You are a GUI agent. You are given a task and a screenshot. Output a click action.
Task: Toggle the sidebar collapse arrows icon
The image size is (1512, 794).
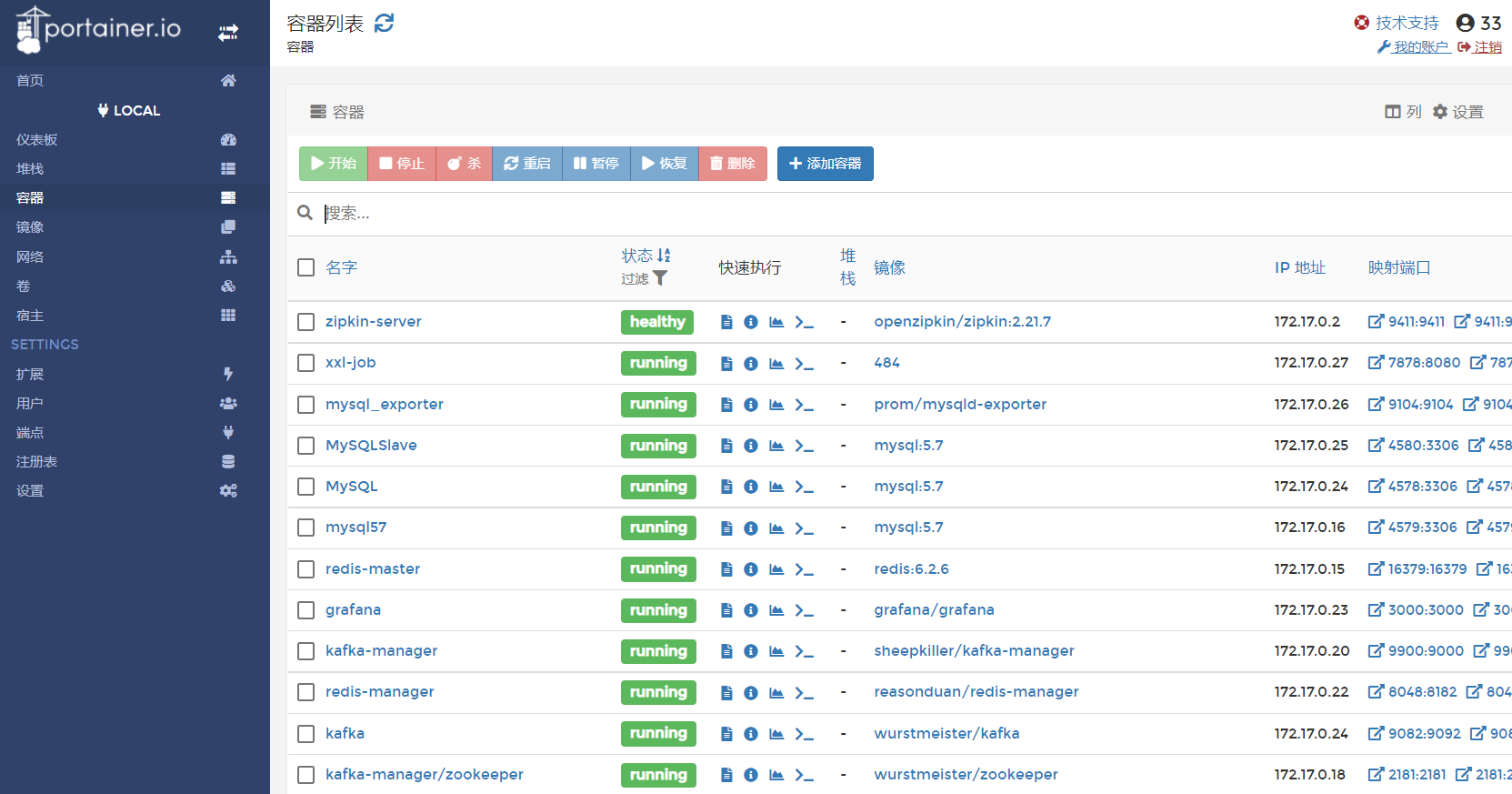pyautogui.click(x=228, y=33)
